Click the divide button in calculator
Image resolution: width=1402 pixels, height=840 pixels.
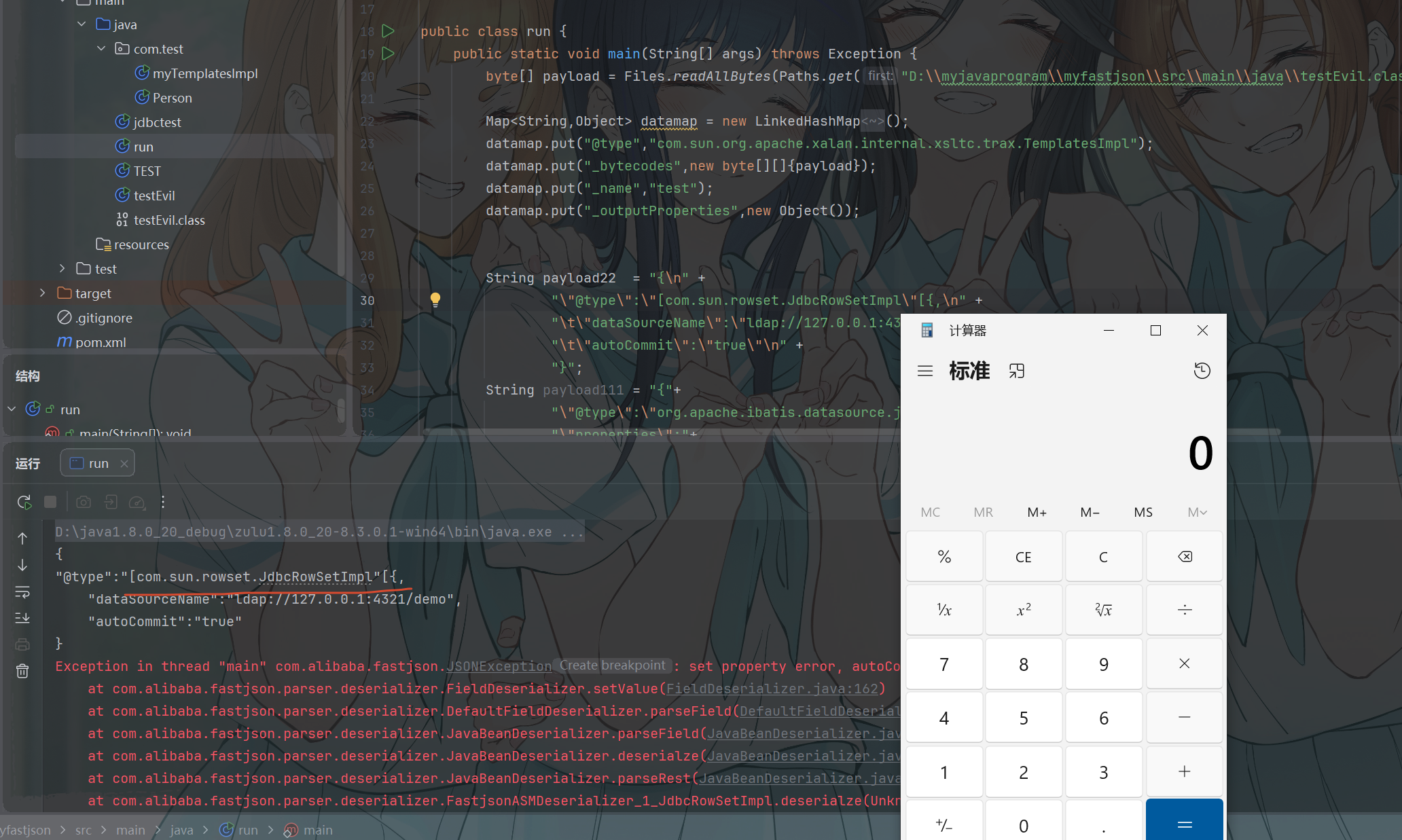[1185, 610]
